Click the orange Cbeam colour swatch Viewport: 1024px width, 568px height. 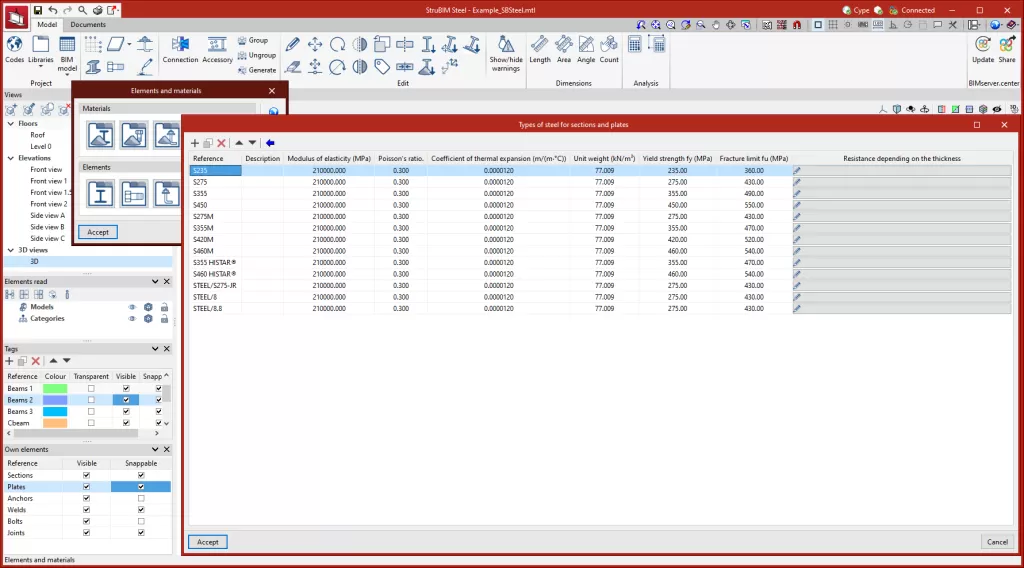click(54, 423)
